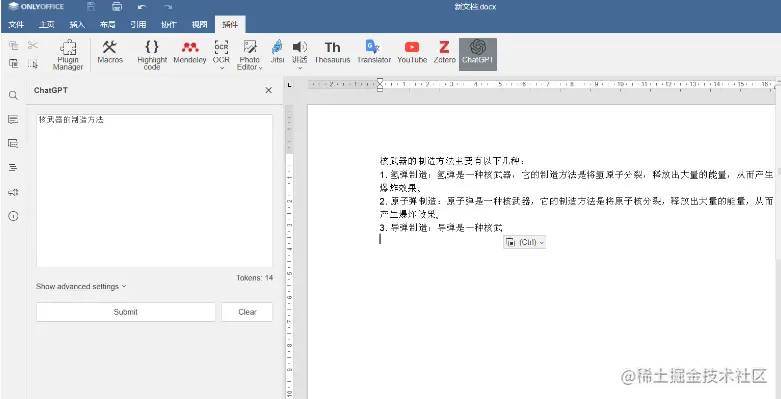Click the Select all icon
Screen dimensions: 781x399
point(33,63)
